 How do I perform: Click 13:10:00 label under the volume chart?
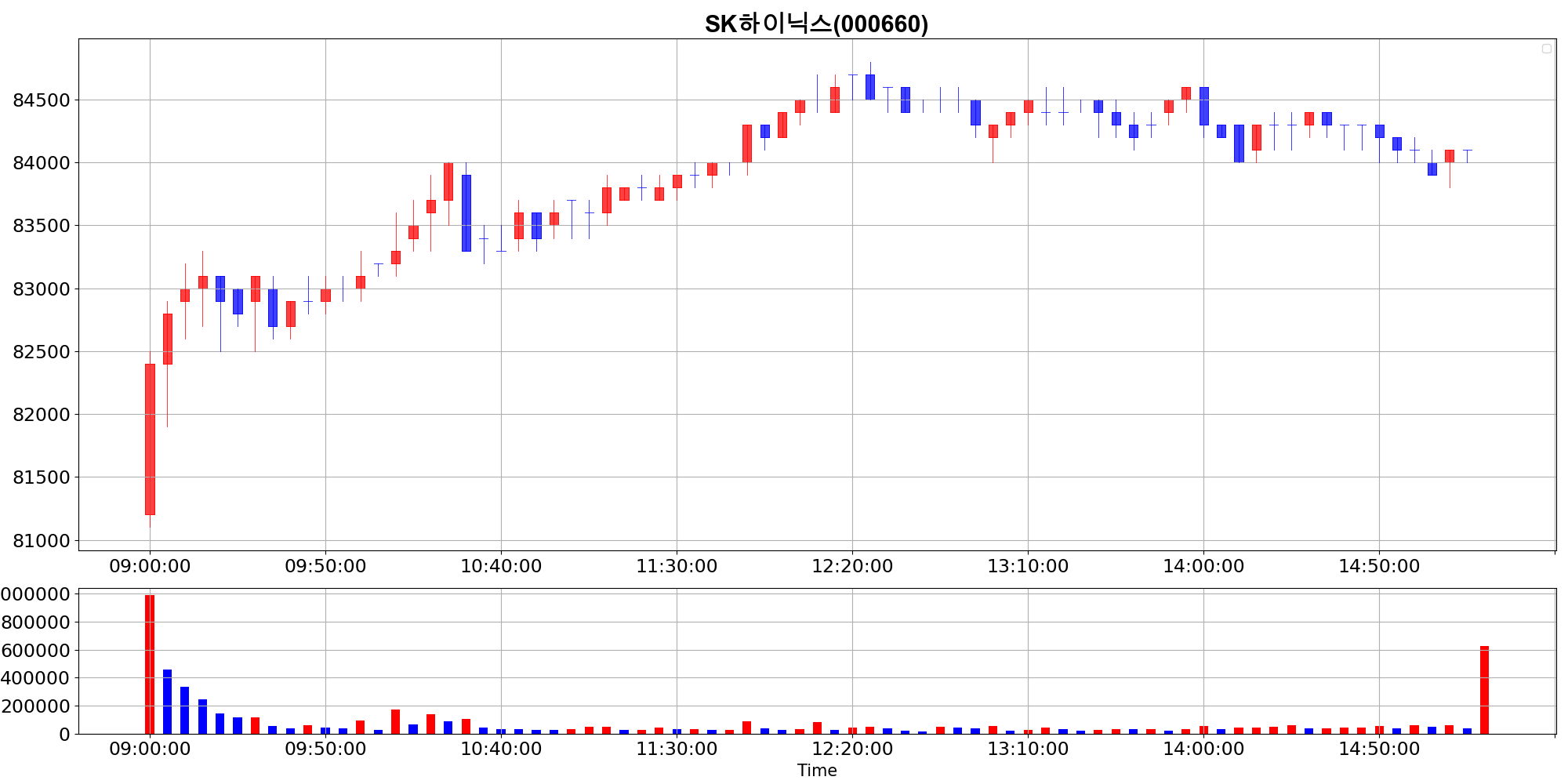click(1028, 749)
